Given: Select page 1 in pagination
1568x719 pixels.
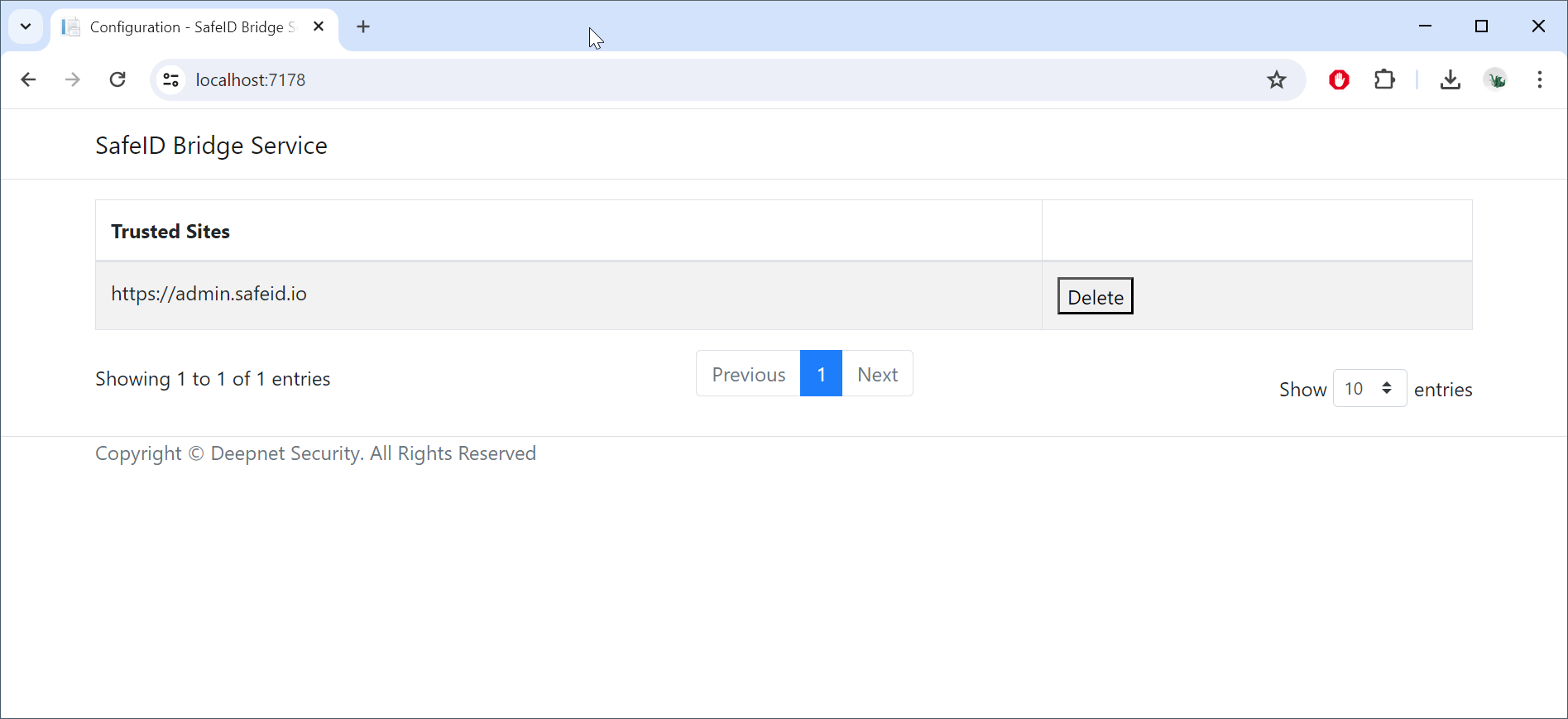Looking at the screenshot, I should pos(821,374).
